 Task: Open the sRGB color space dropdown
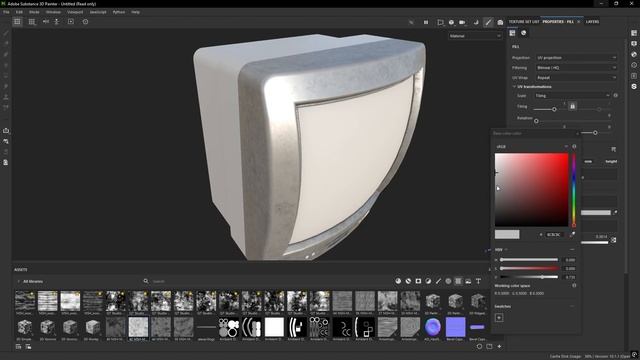[x=531, y=147]
